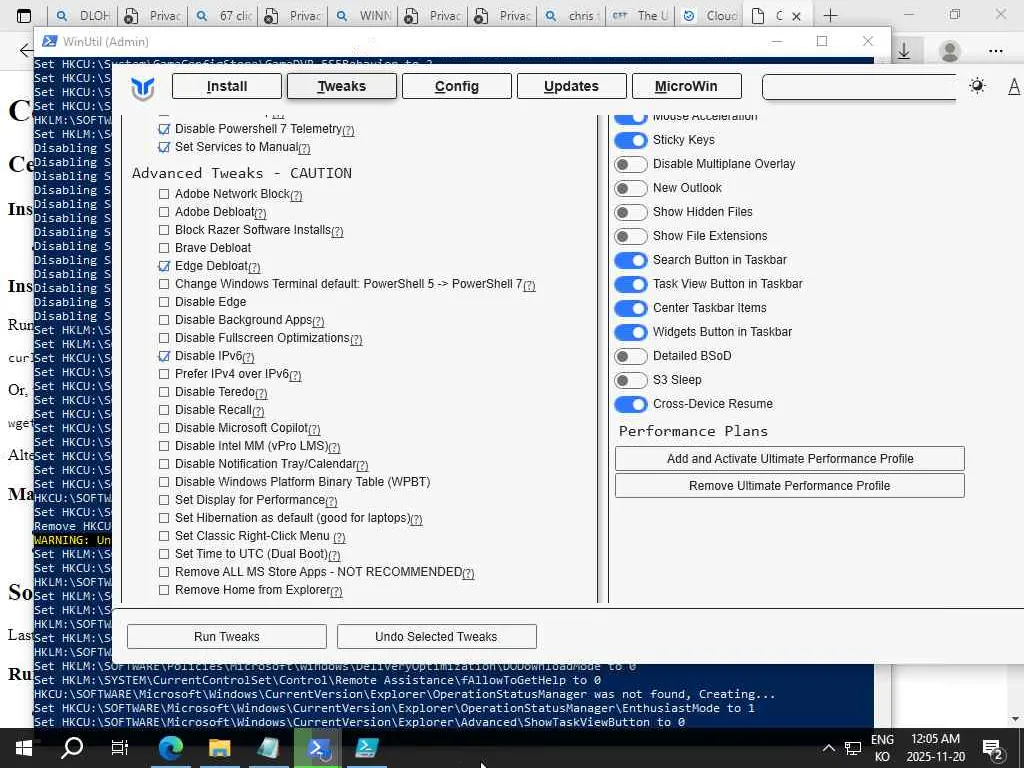Click the WinUtil logo icon
The width and height of the screenshot is (1024, 768).
coord(142,88)
